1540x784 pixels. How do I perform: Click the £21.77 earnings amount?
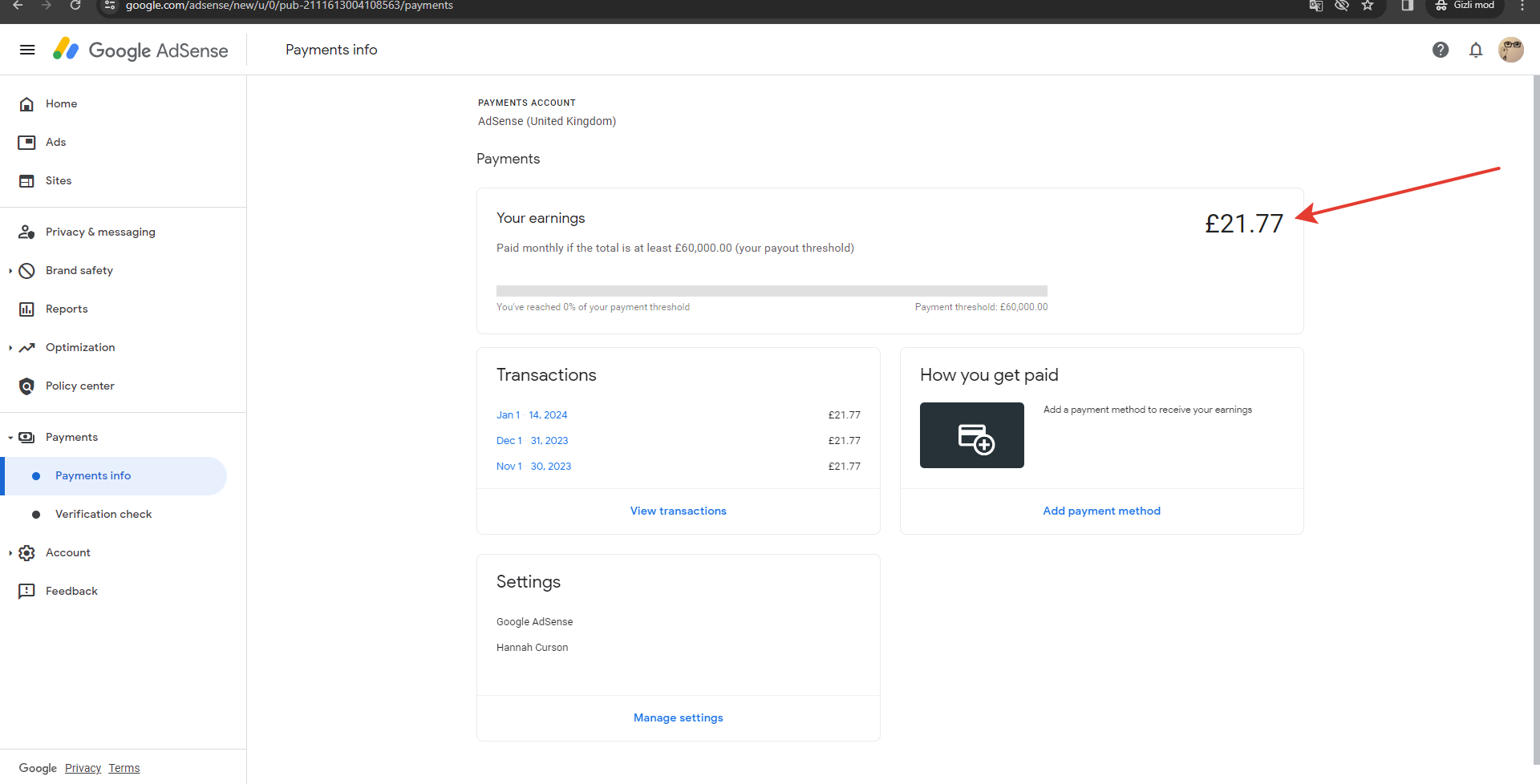tap(1244, 224)
